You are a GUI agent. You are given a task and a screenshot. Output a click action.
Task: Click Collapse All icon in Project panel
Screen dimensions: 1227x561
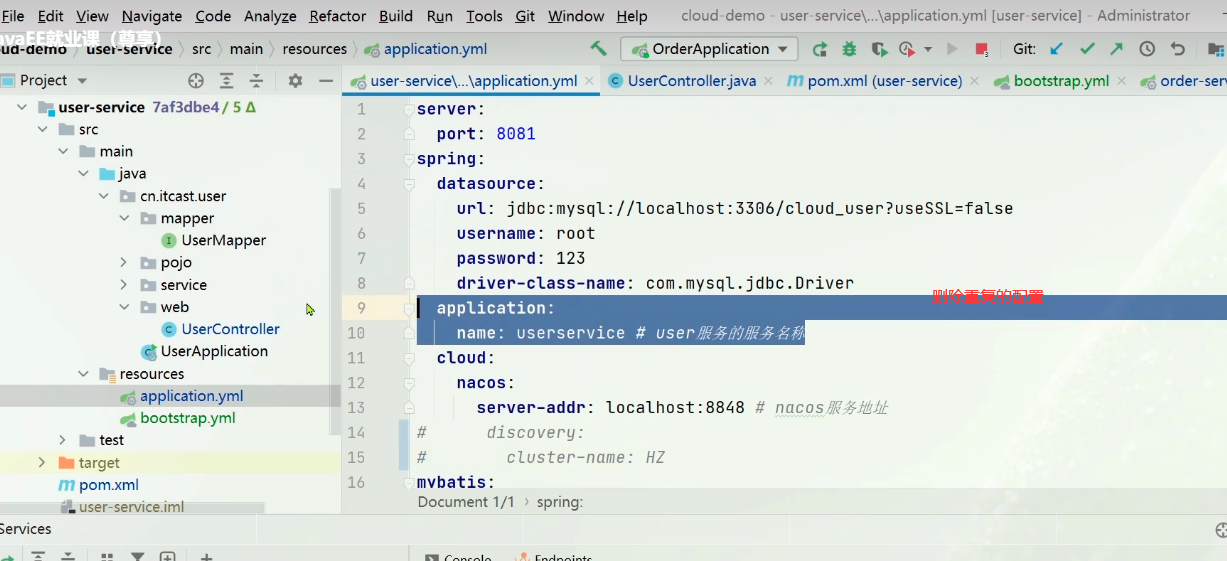tap(256, 81)
